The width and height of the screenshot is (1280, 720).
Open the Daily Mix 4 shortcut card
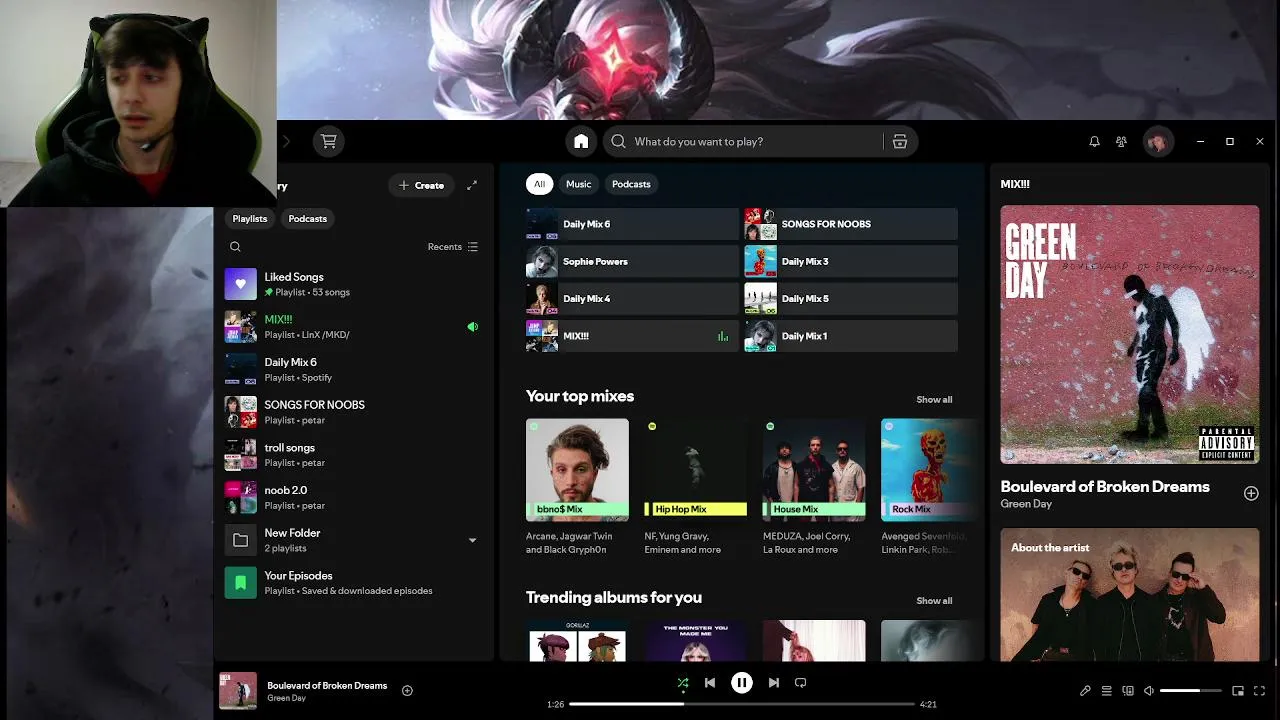(632, 299)
